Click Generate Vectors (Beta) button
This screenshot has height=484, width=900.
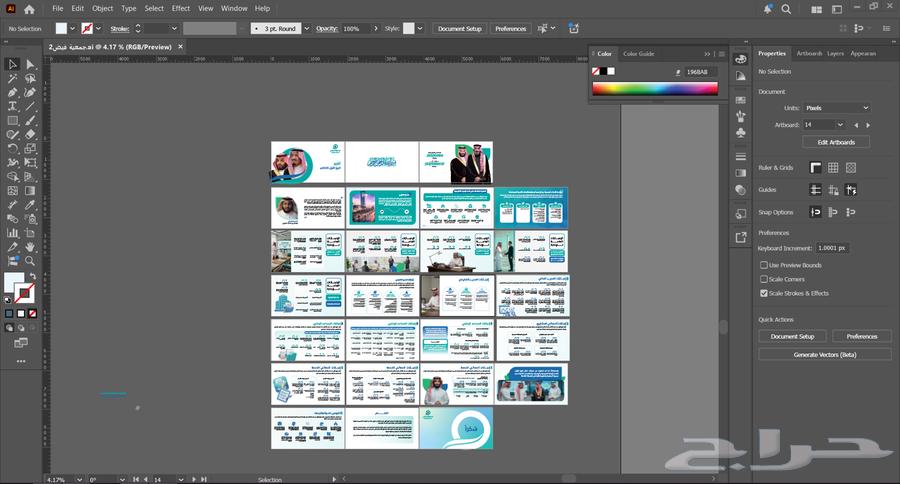pos(825,355)
